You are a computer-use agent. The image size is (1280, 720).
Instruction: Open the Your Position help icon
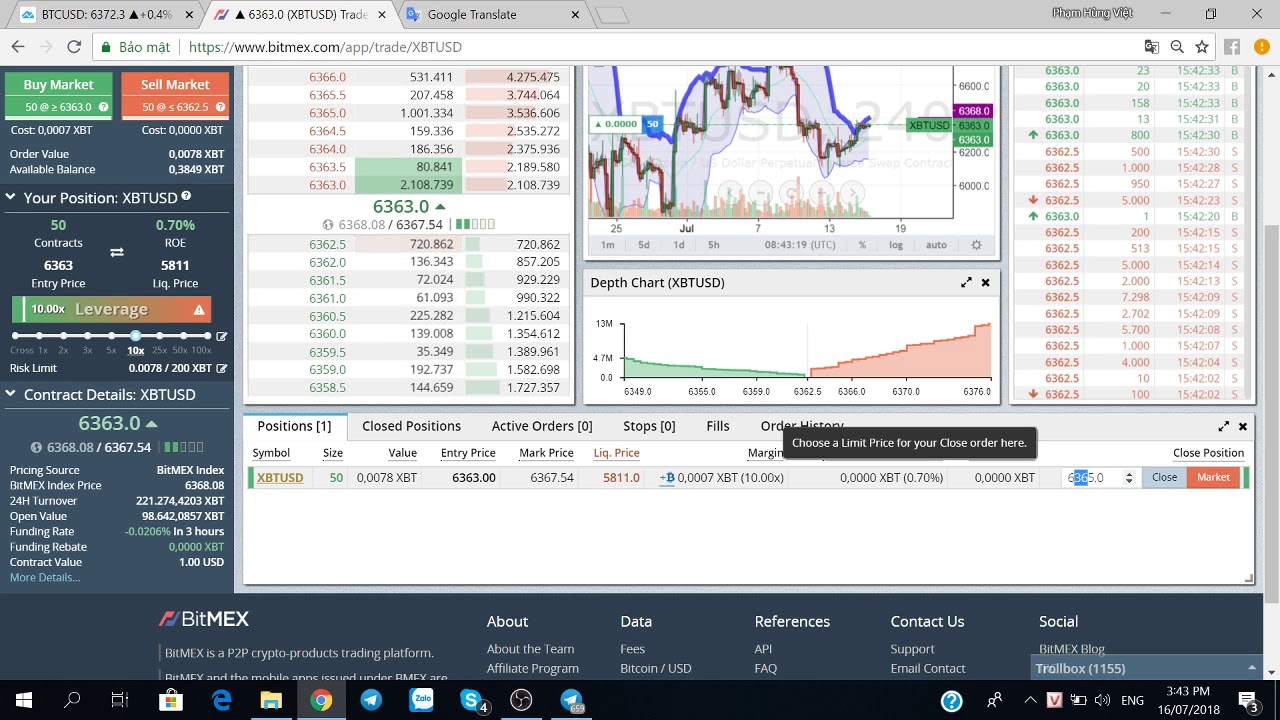pos(186,197)
